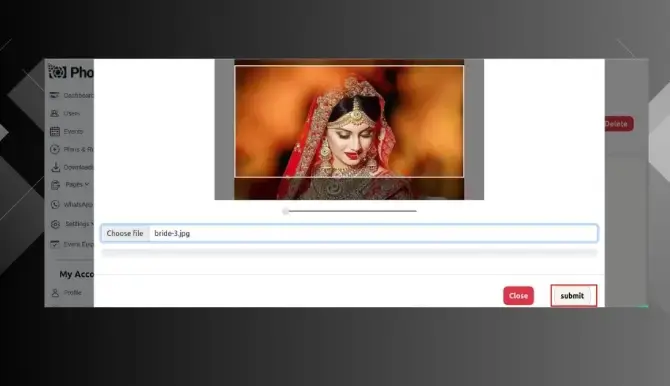Click the Pages icon in the sidebar
670x386 pixels.
tap(55, 185)
